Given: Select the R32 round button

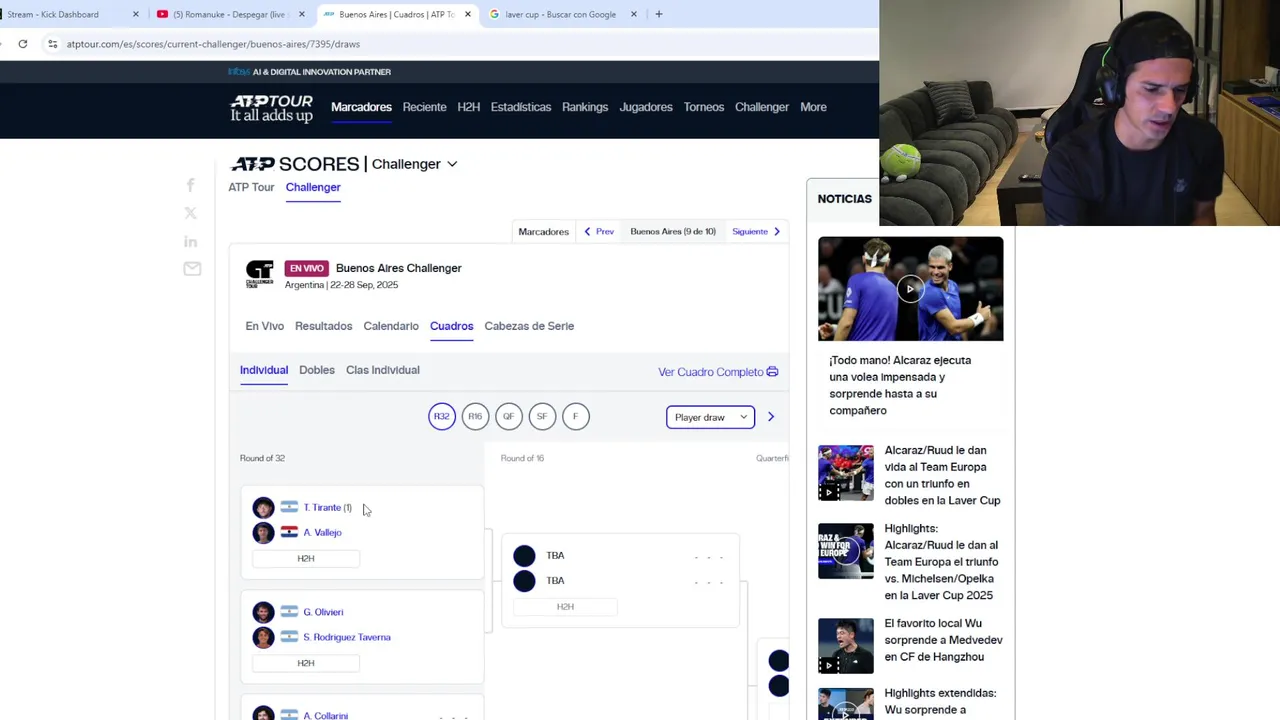Looking at the screenshot, I should click(442, 417).
